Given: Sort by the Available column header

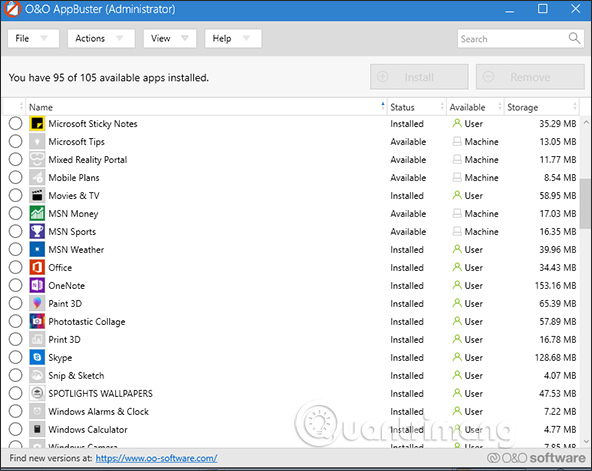Looking at the screenshot, I should (475, 107).
